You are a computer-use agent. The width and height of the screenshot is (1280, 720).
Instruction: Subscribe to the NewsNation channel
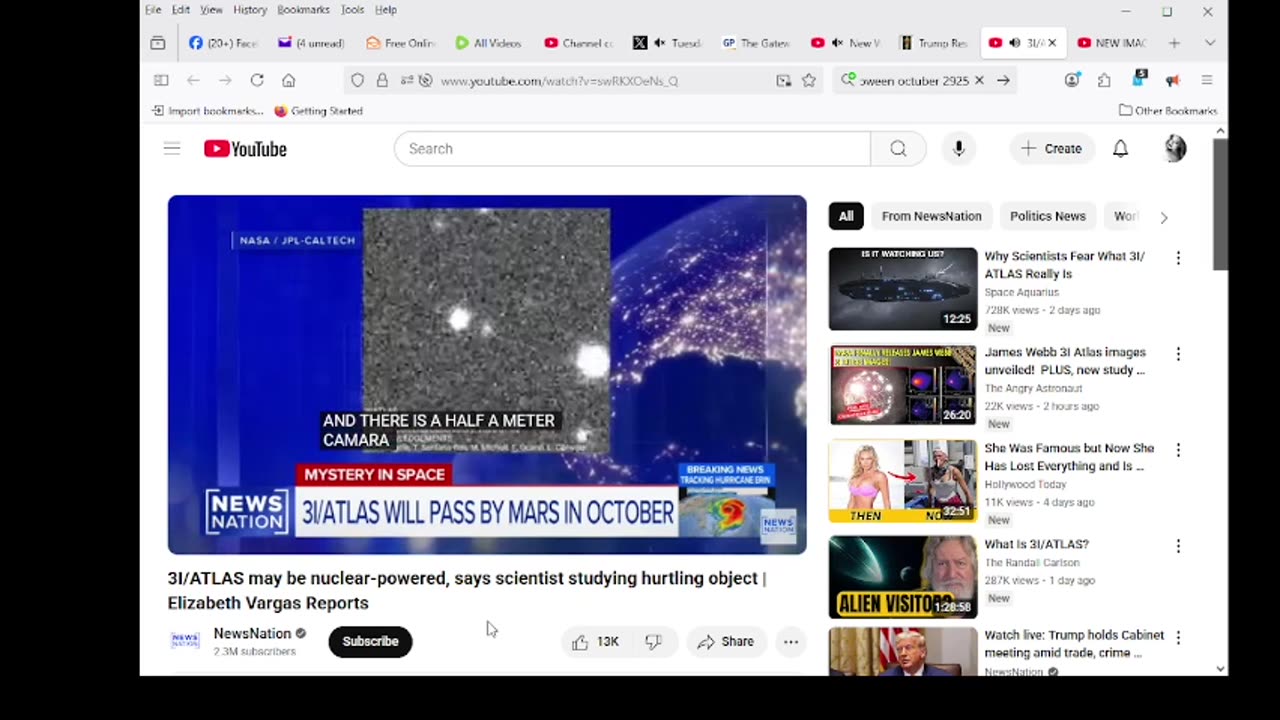point(370,642)
